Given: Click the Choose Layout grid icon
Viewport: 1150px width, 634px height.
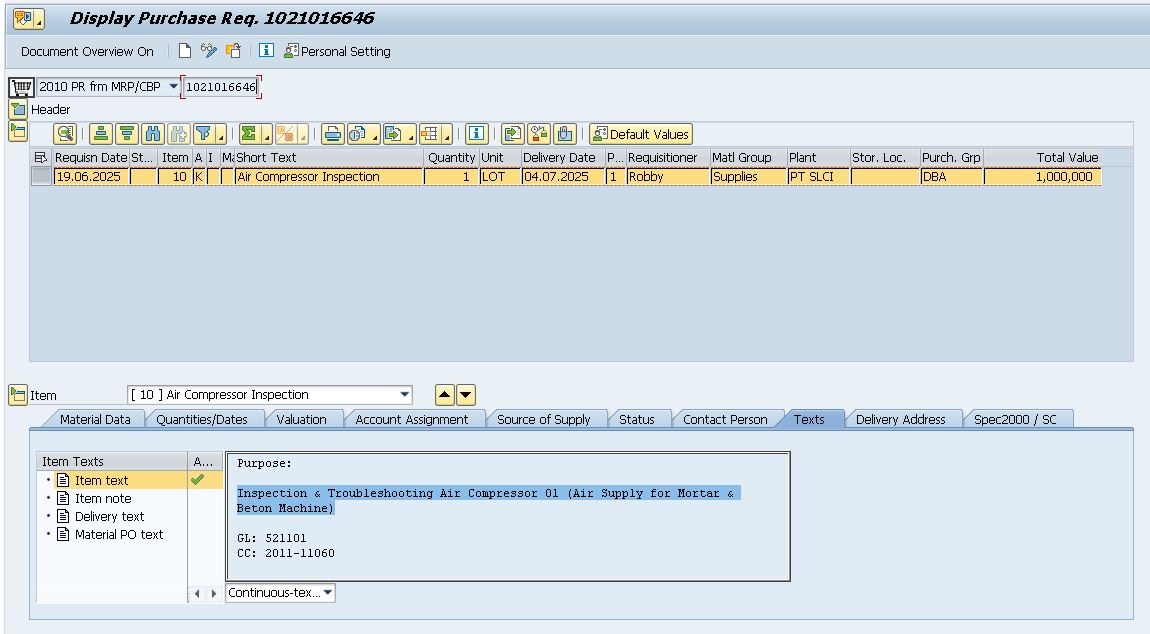Looking at the screenshot, I should tap(431, 134).
